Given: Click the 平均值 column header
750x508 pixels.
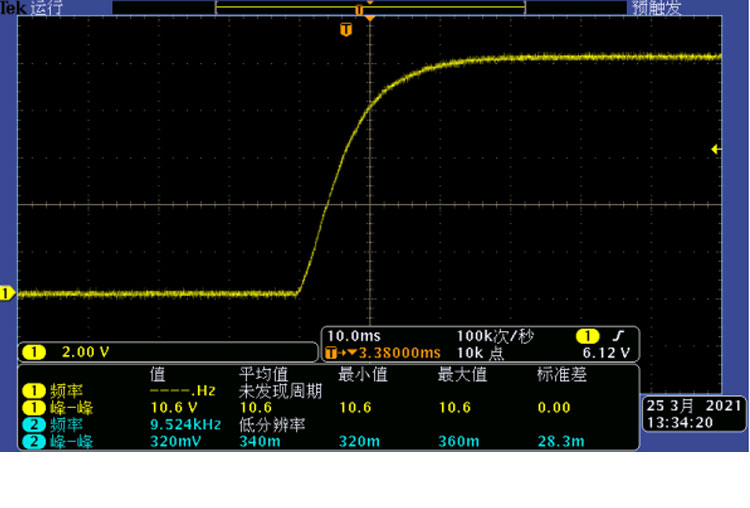Looking at the screenshot, I should (x=264, y=374).
